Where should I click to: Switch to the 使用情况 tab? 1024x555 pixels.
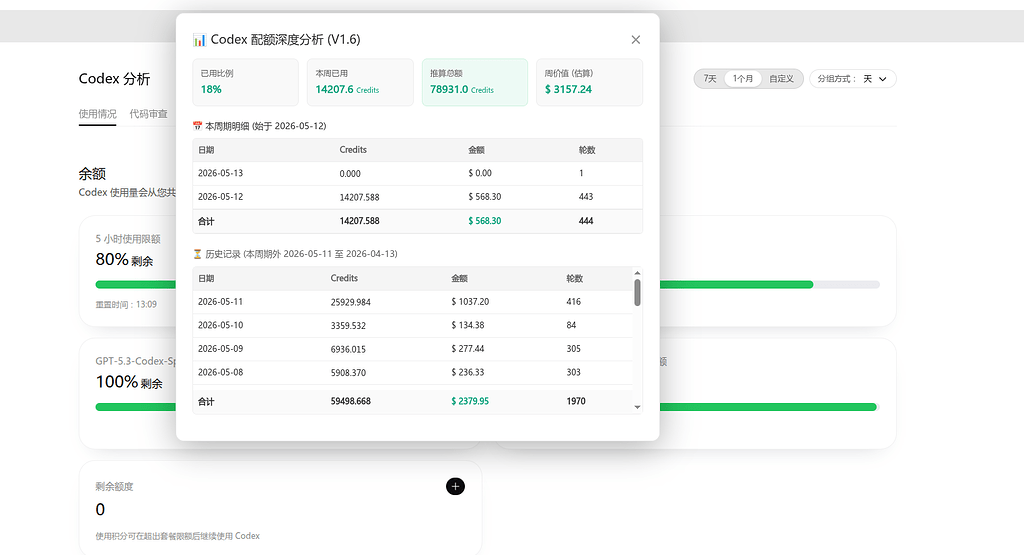coord(97,114)
